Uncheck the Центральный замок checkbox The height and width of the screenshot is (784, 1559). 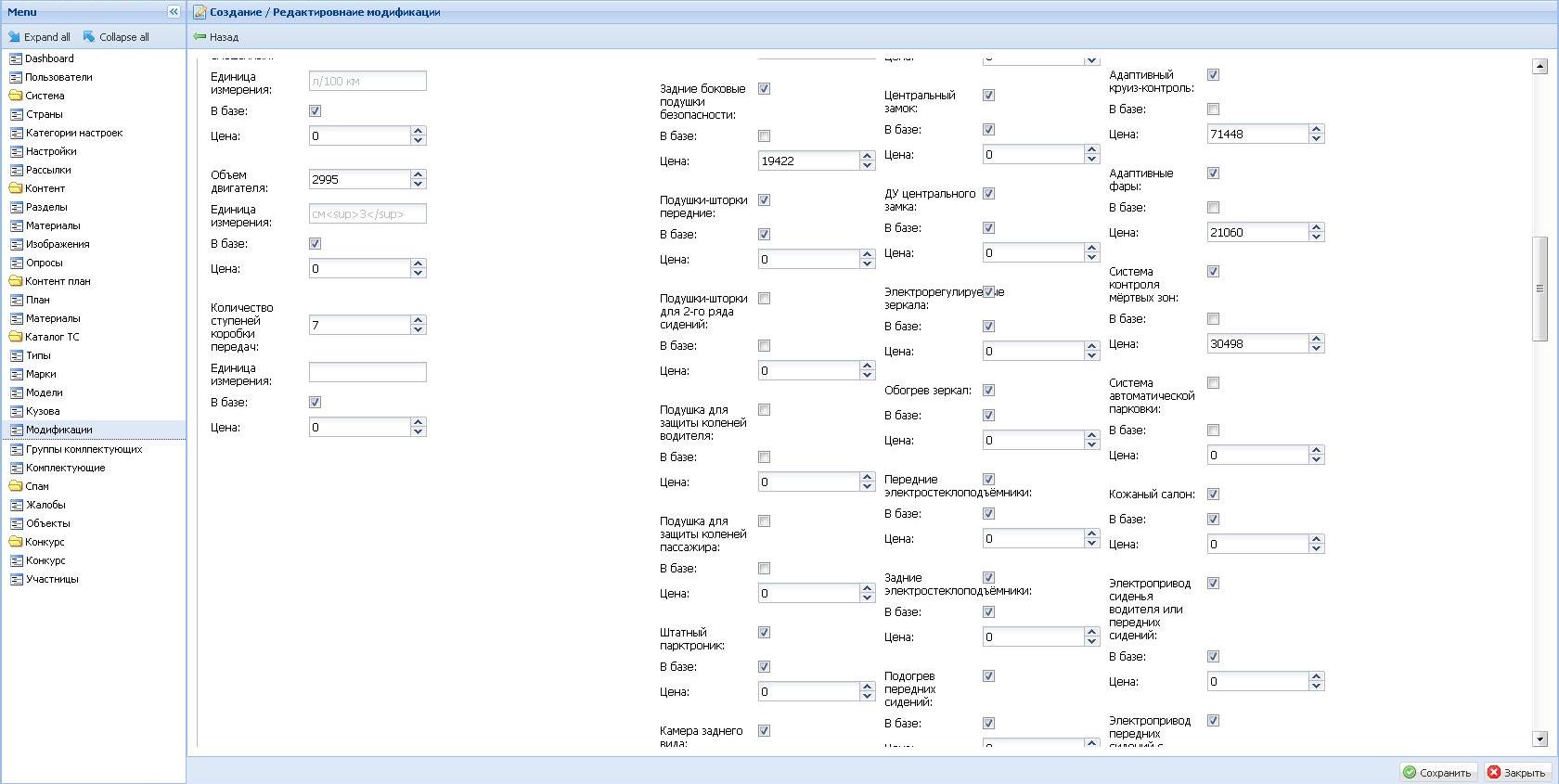(x=989, y=96)
